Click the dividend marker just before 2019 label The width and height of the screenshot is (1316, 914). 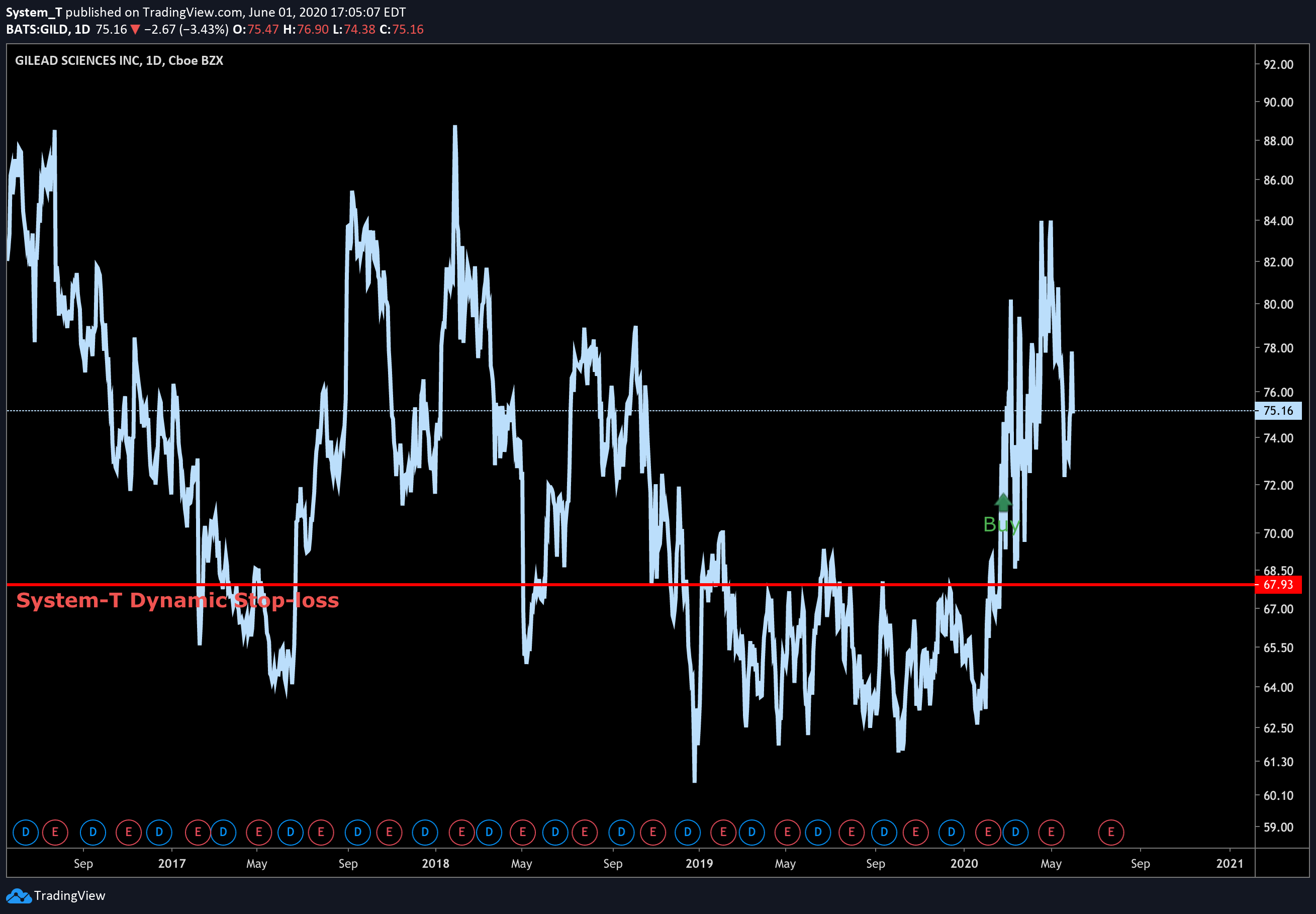(x=688, y=832)
